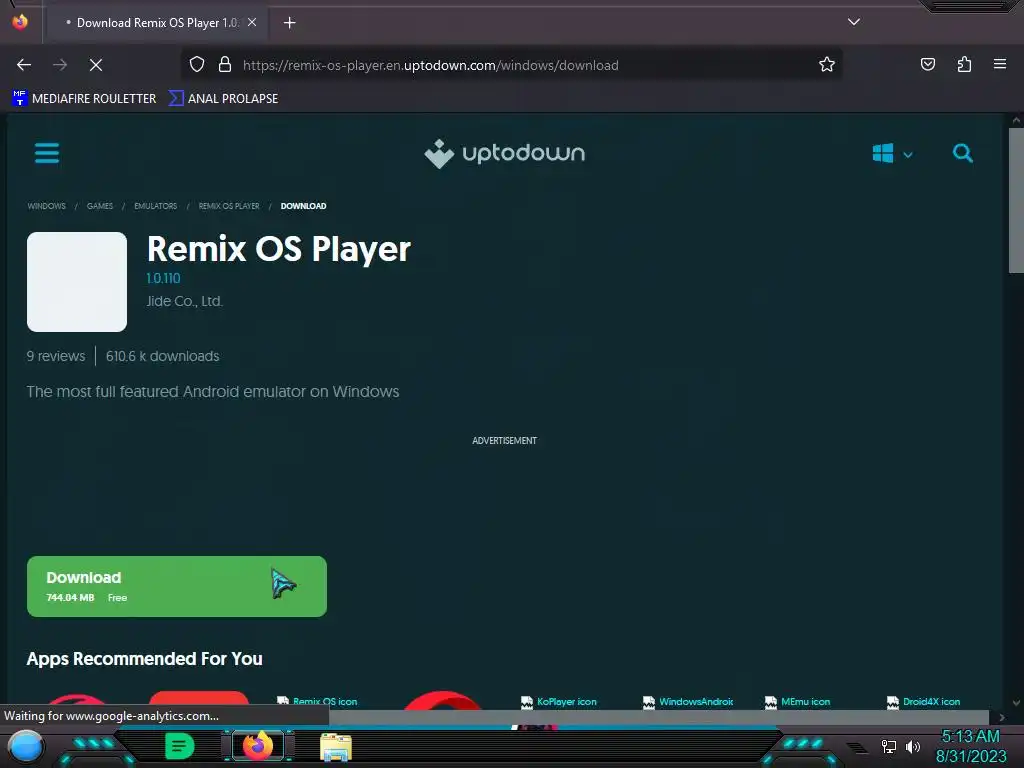Close the Download Remix OS Player tab
The width and height of the screenshot is (1024, 768).
click(x=252, y=22)
